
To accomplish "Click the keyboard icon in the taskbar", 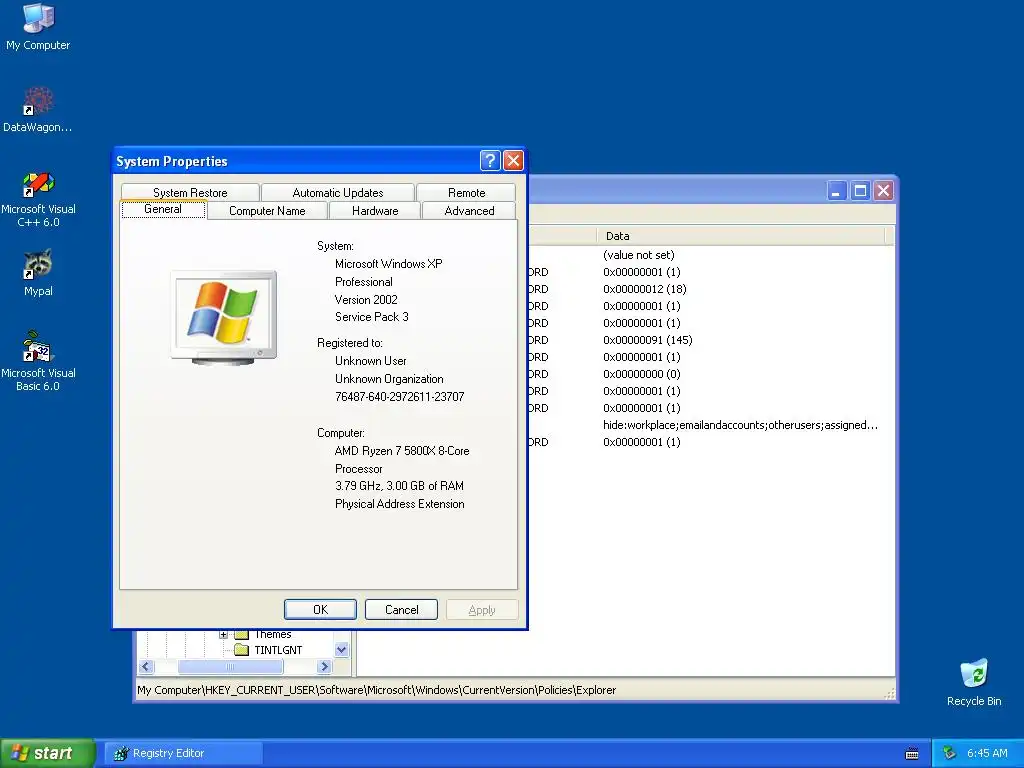I will click(x=912, y=754).
